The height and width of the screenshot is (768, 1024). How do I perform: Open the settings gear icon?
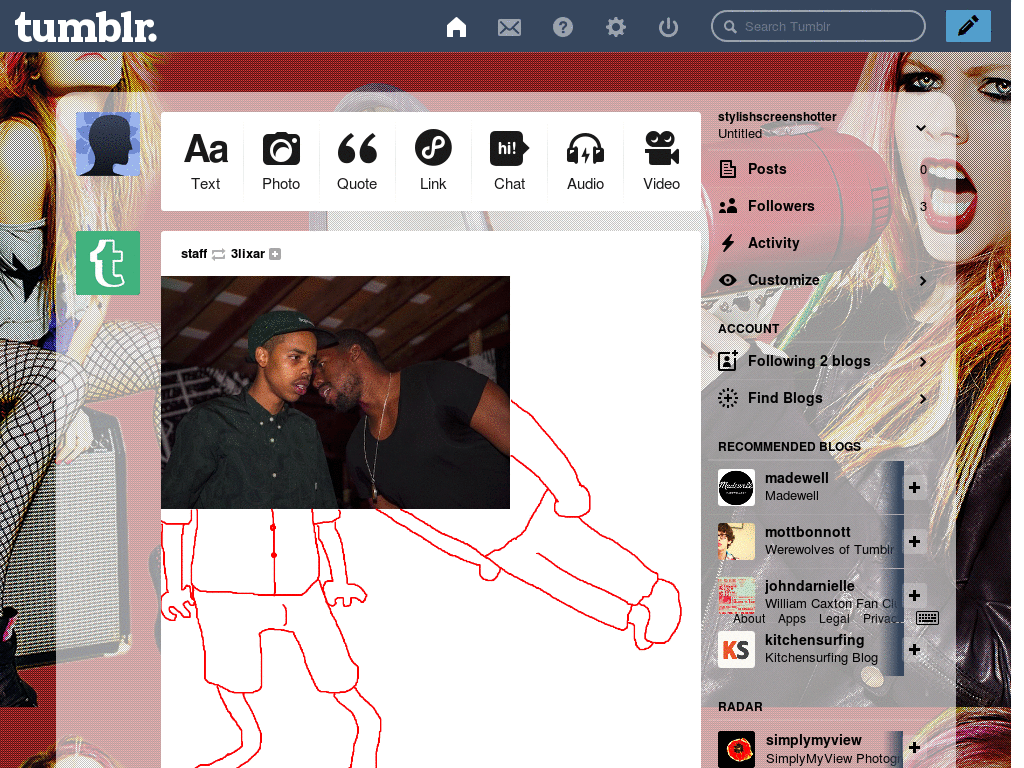pos(615,27)
